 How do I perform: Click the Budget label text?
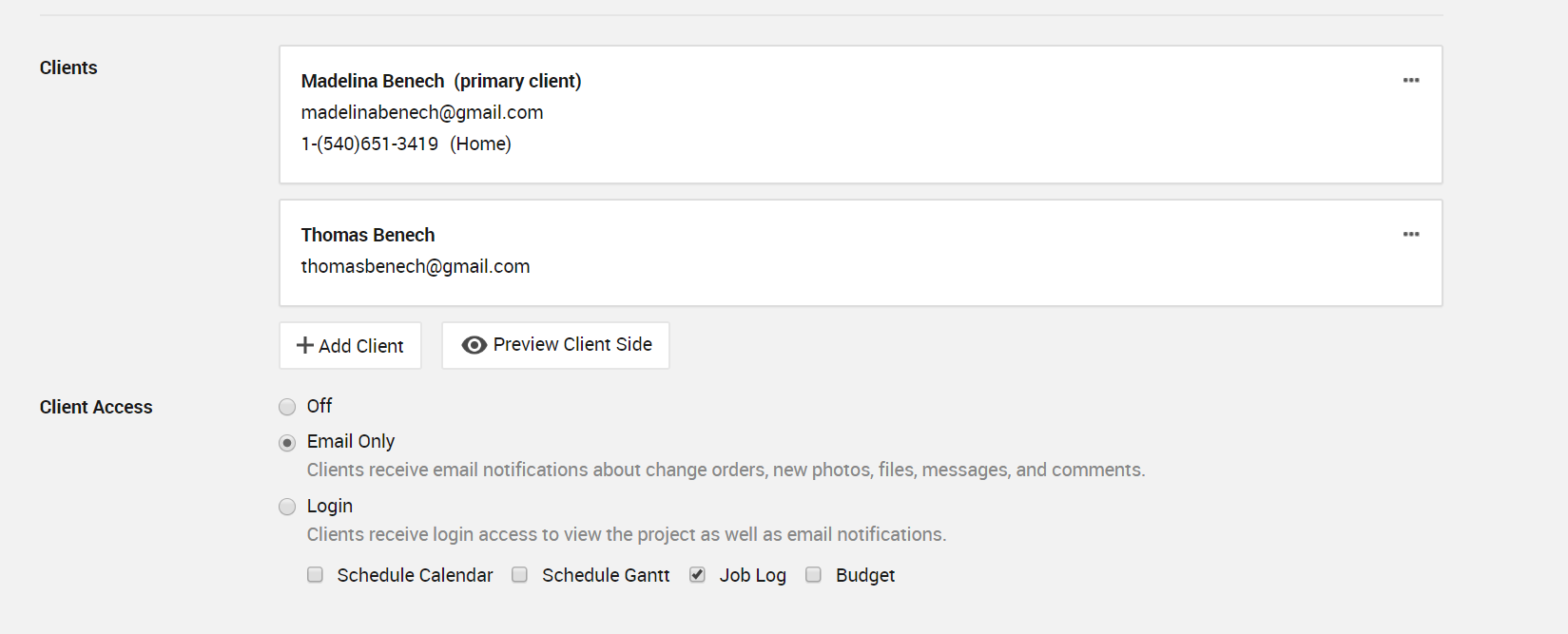pyautogui.click(x=865, y=575)
